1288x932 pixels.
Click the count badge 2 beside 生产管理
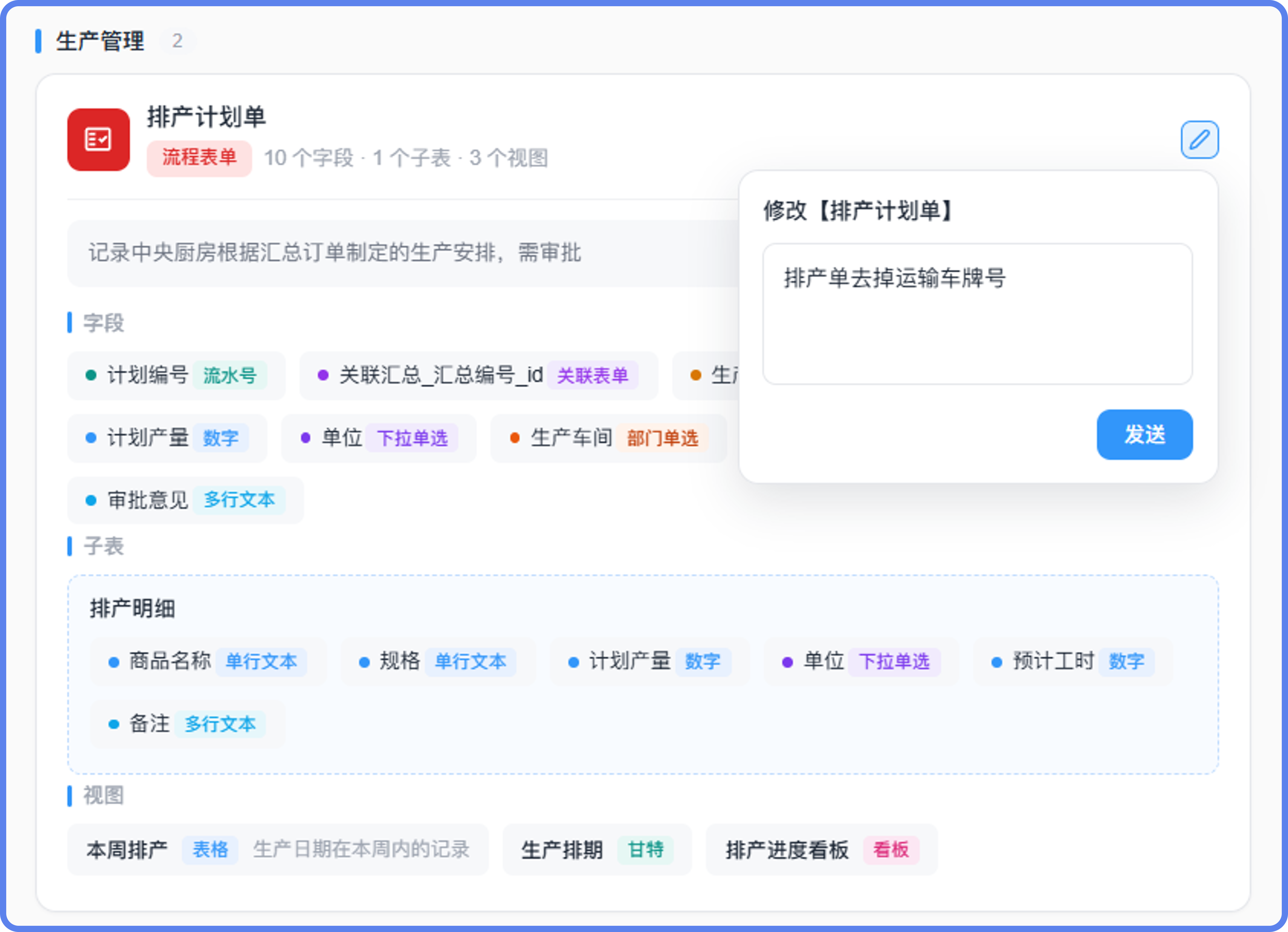[177, 41]
